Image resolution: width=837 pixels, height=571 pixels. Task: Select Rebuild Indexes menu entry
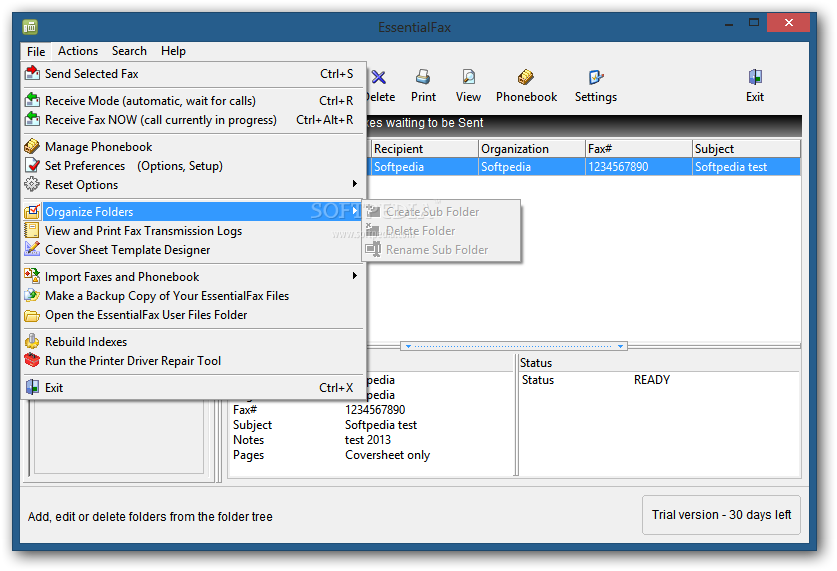(194, 342)
